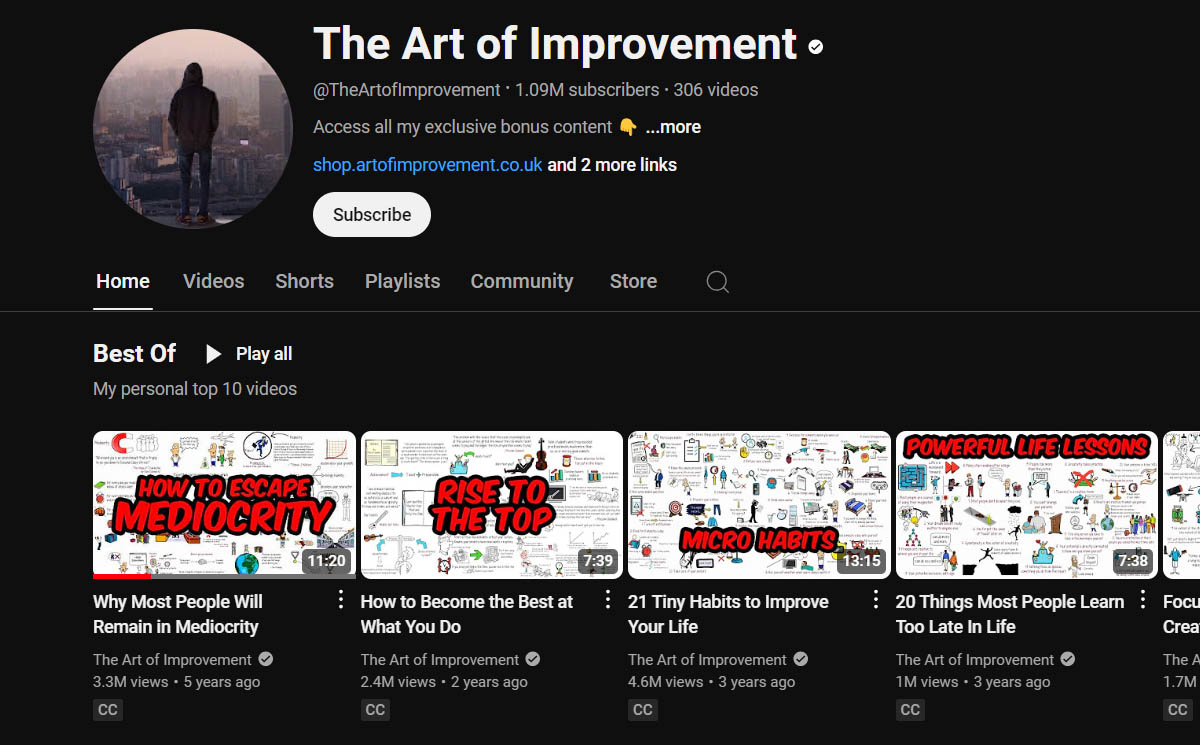Open options menu for 21 Tiny Habits video
The width and height of the screenshot is (1200, 745).
[875, 599]
